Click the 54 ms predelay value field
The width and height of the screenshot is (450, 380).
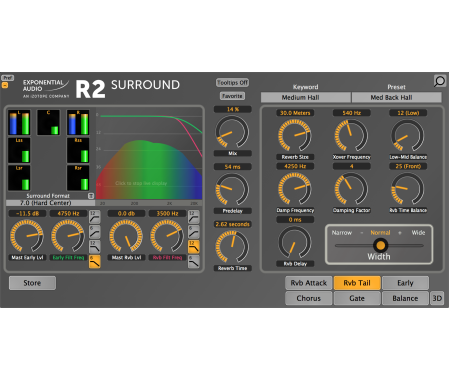pos(232,167)
